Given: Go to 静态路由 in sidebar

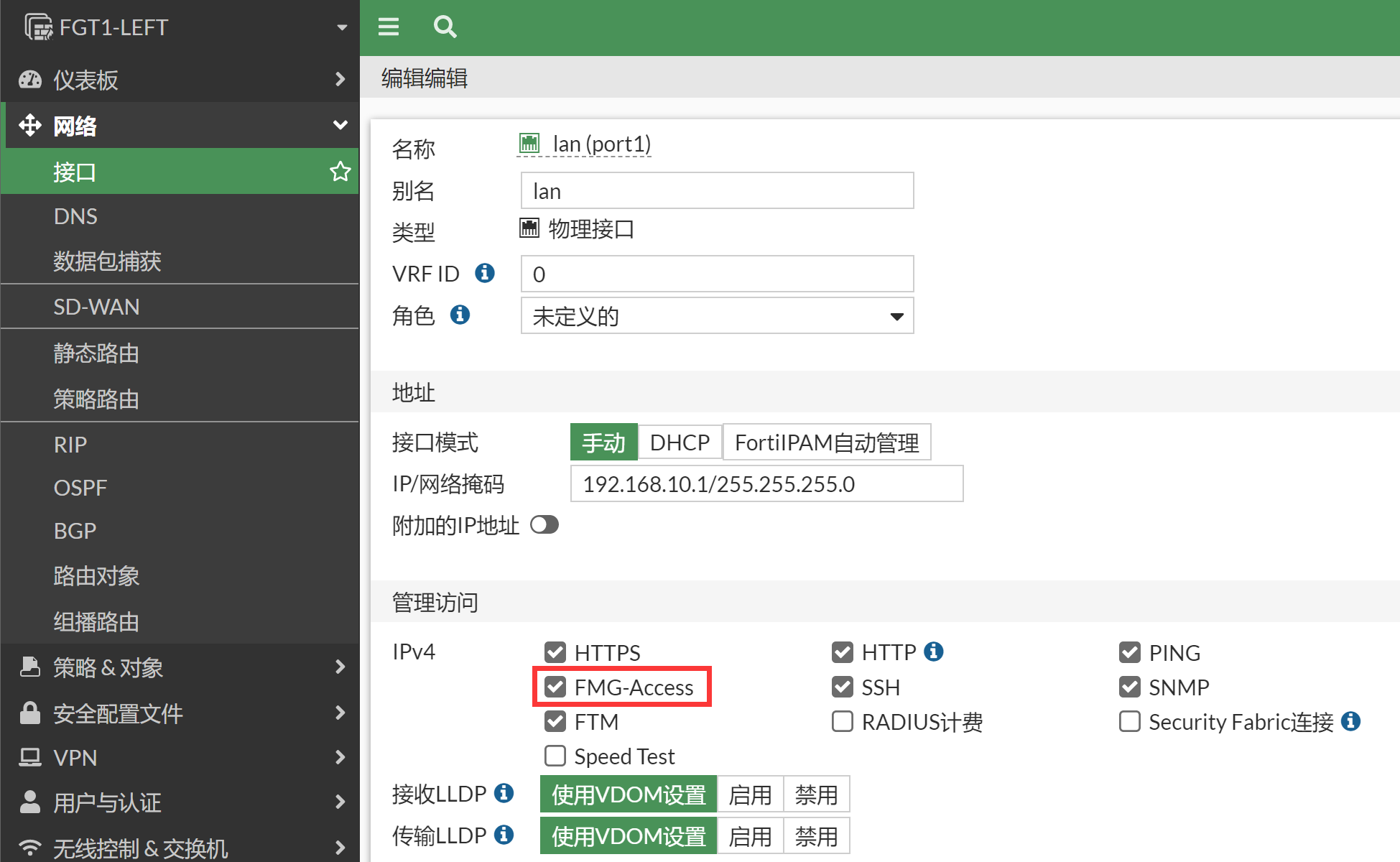Looking at the screenshot, I should (96, 353).
